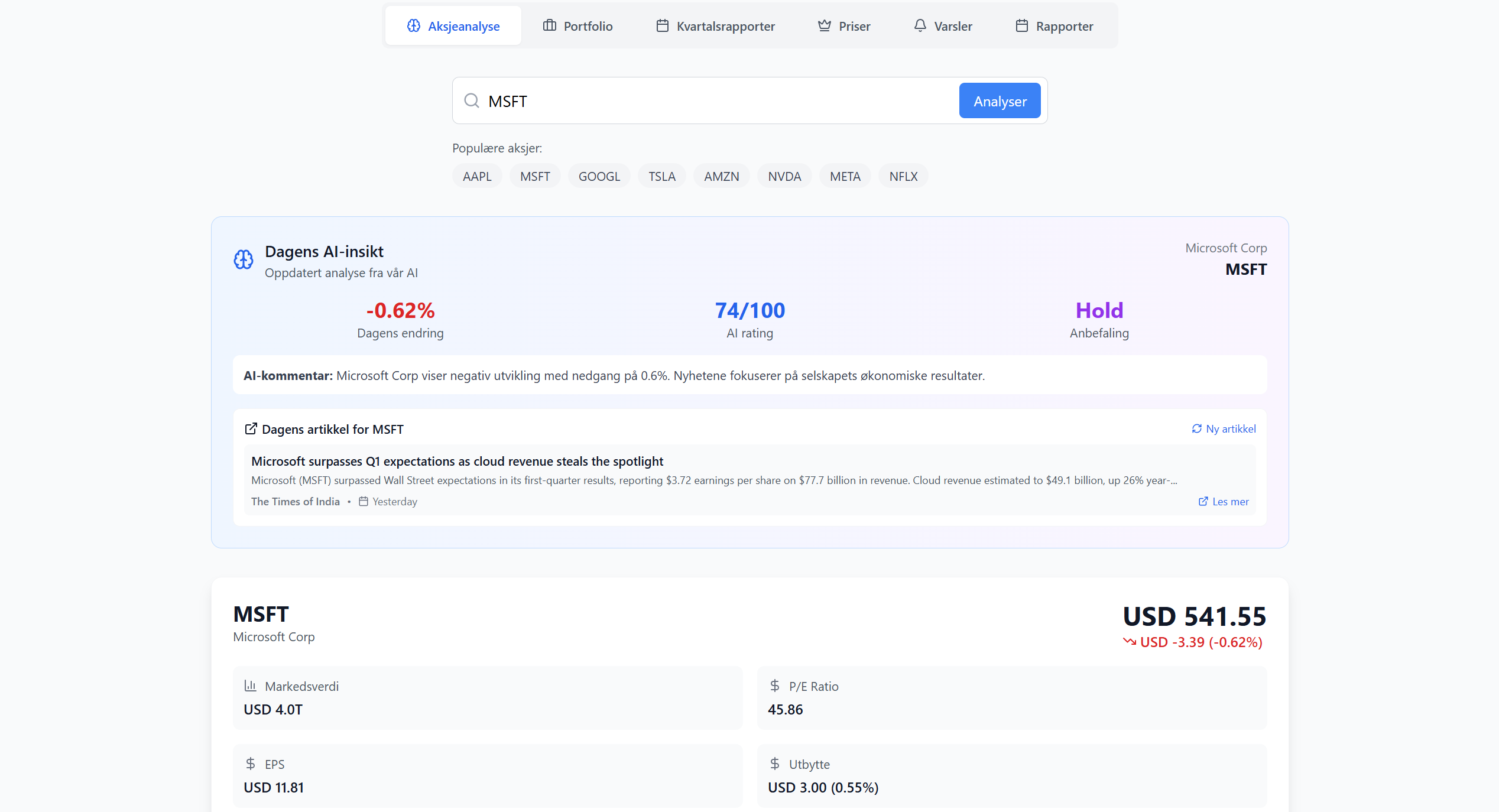The height and width of the screenshot is (812, 1499).
Task: Click the NFLX popular stock chip
Action: point(903,176)
